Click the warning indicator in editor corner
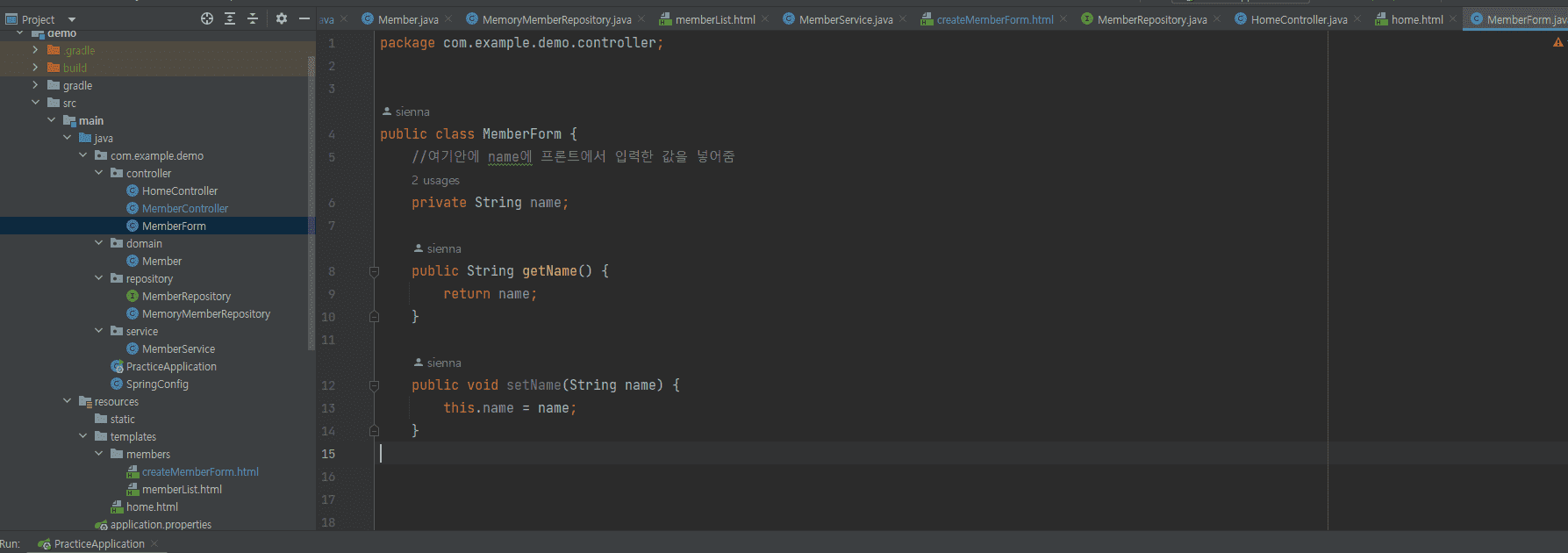 [1558, 42]
